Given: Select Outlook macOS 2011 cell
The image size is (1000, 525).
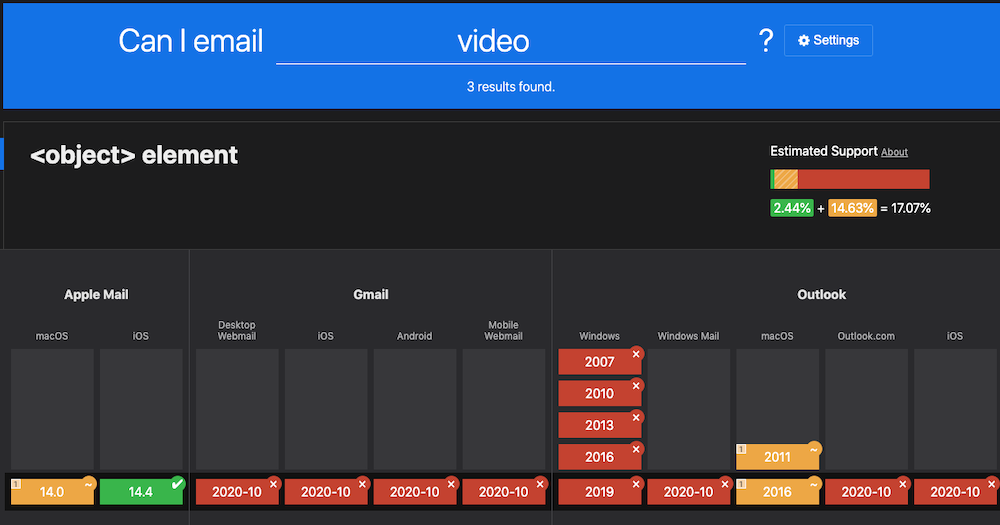Looking at the screenshot, I should tap(777, 457).
